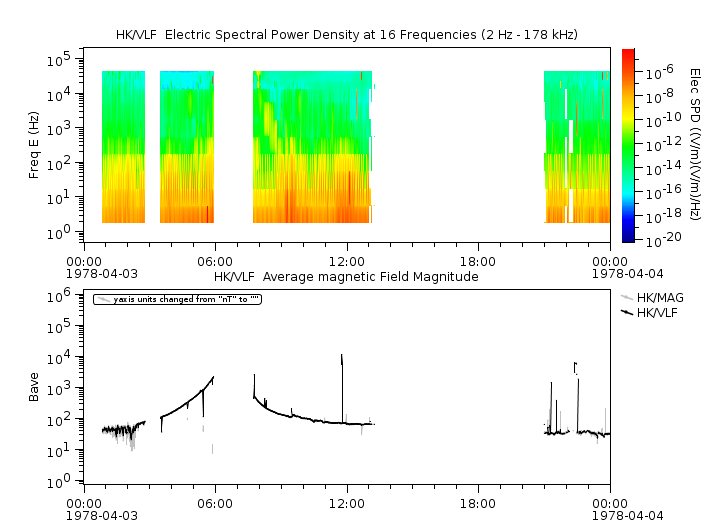Click the yaxis units changed annotation box

(x=177, y=299)
